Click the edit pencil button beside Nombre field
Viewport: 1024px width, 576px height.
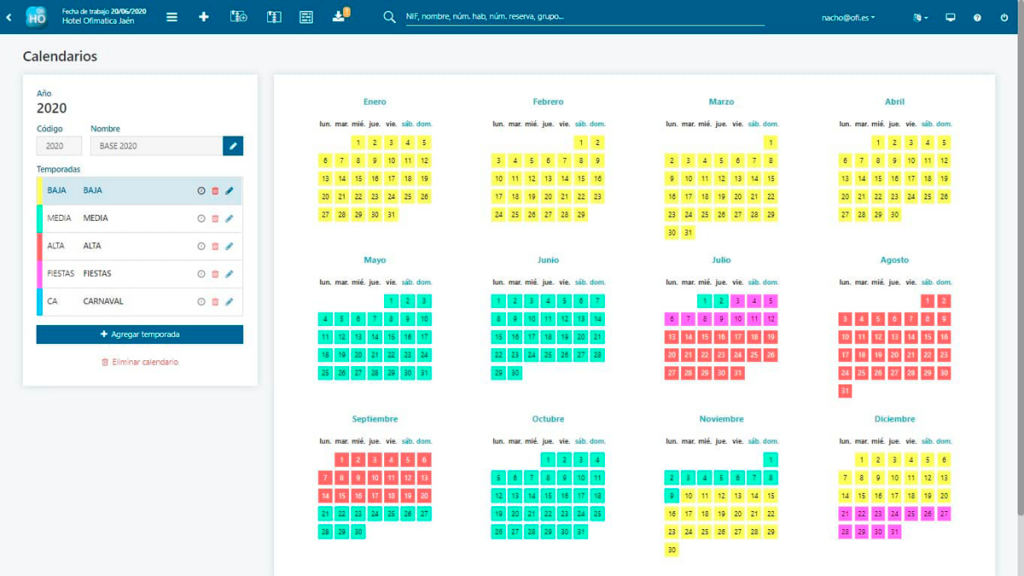233,146
